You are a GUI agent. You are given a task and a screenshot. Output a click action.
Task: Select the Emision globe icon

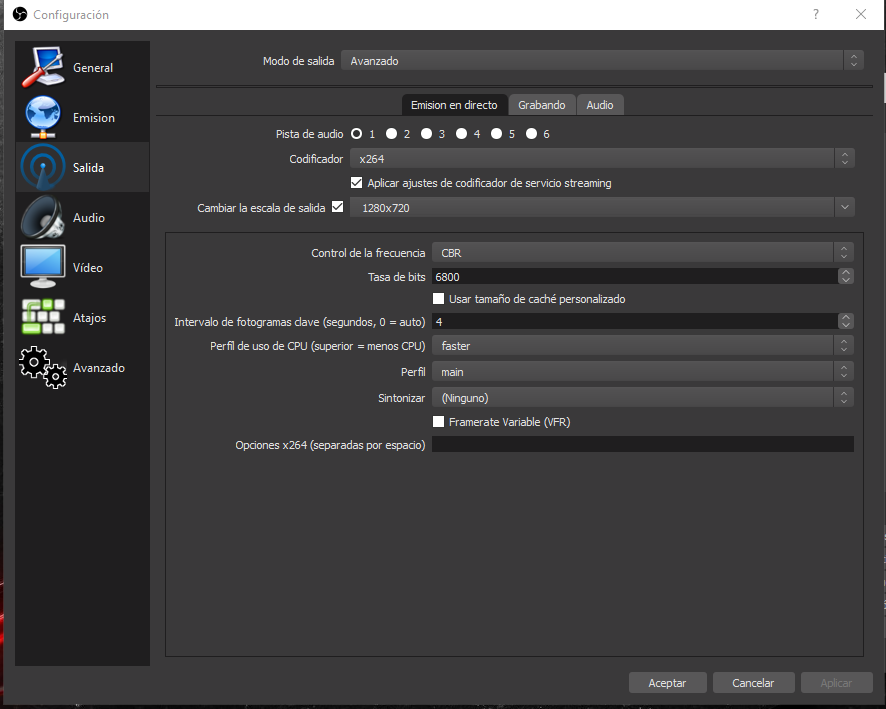pyautogui.click(x=43, y=117)
